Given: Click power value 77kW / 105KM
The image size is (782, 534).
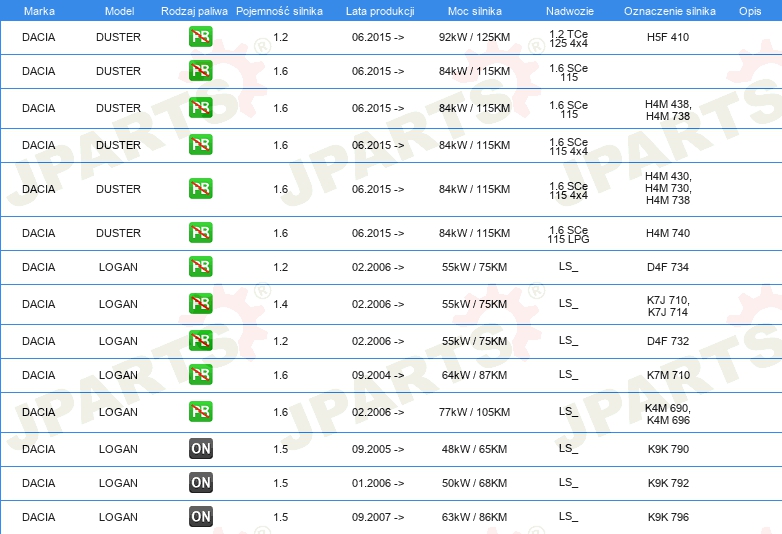Looking at the screenshot, I should 474,412.
